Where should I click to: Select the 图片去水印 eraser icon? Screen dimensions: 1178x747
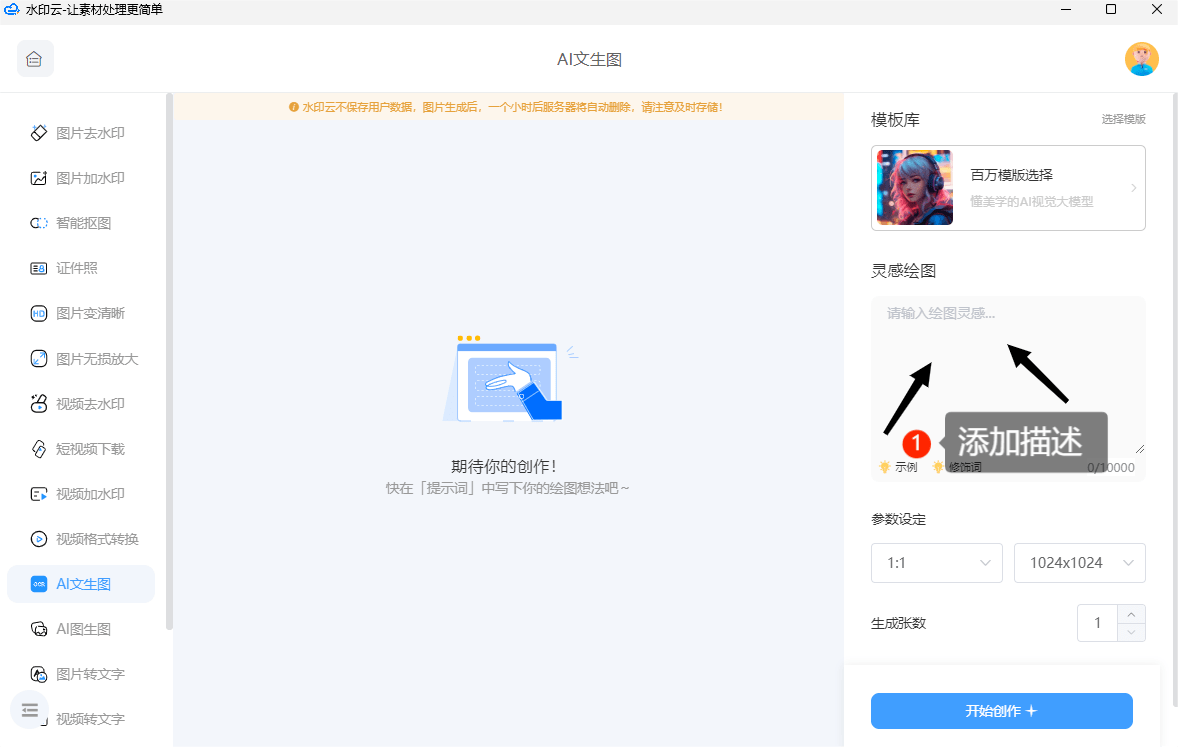39,133
